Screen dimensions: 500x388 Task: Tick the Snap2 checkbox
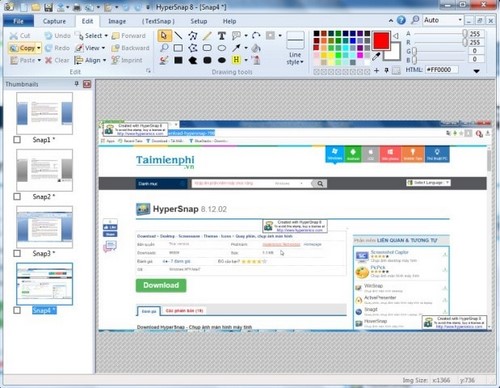pos(17,197)
